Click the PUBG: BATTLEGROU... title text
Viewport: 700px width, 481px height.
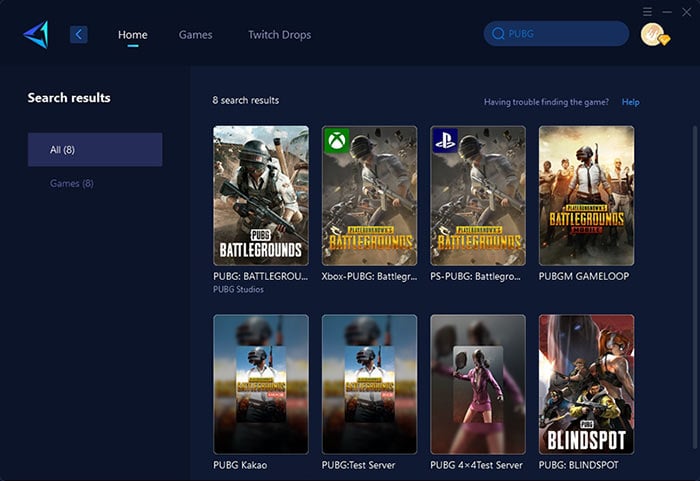click(261, 276)
